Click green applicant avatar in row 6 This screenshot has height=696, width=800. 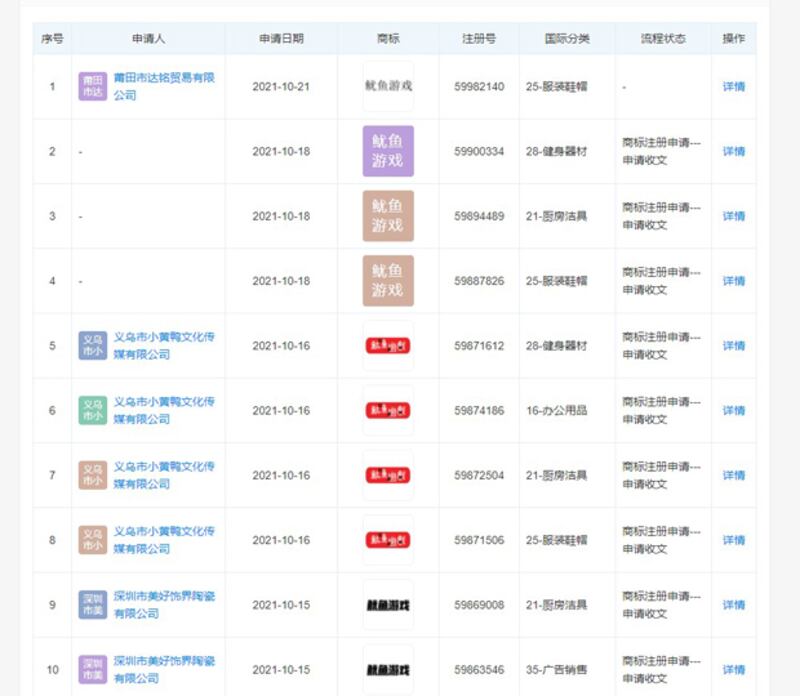(92, 410)
